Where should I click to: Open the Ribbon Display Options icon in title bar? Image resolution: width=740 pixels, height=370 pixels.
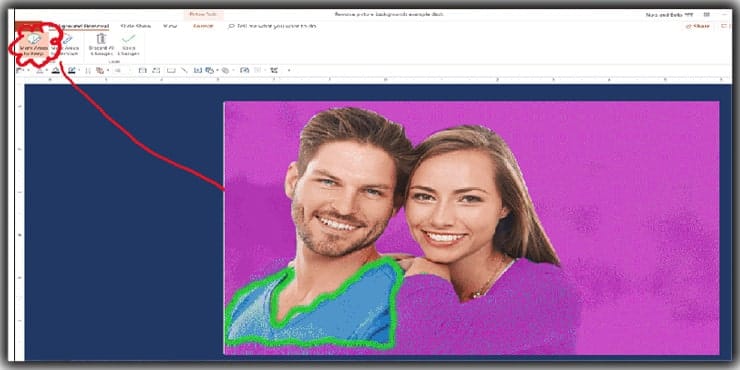click(706, 15)
